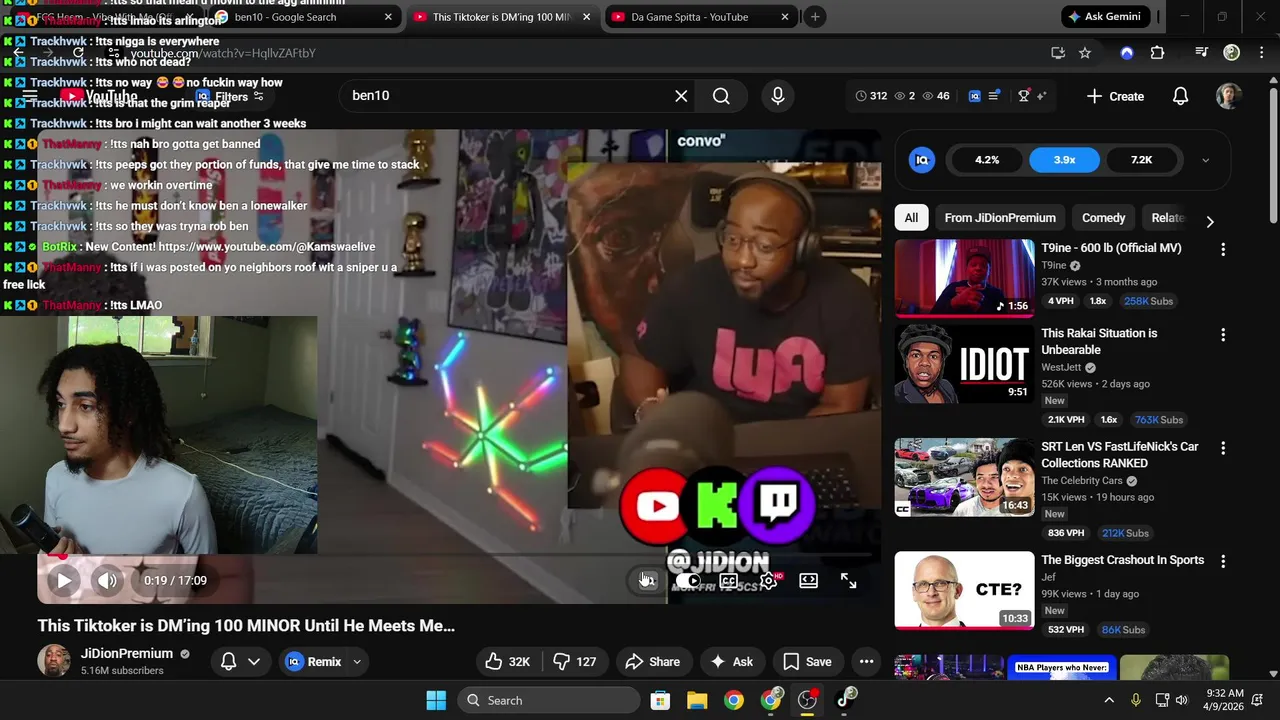Start voice search microphone icon

(777, 96)
